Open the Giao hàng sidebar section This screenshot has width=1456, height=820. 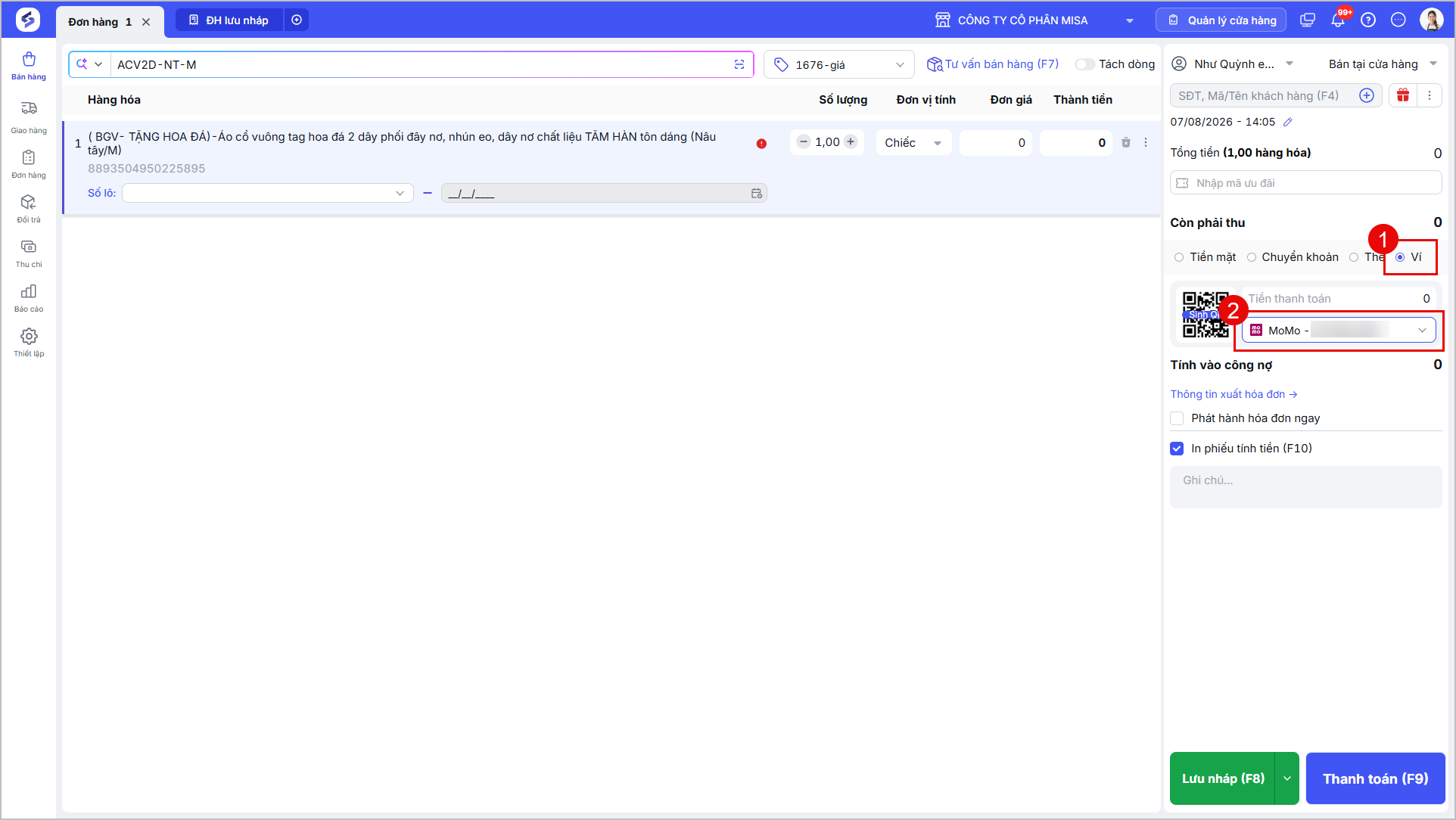coord(29,117)
